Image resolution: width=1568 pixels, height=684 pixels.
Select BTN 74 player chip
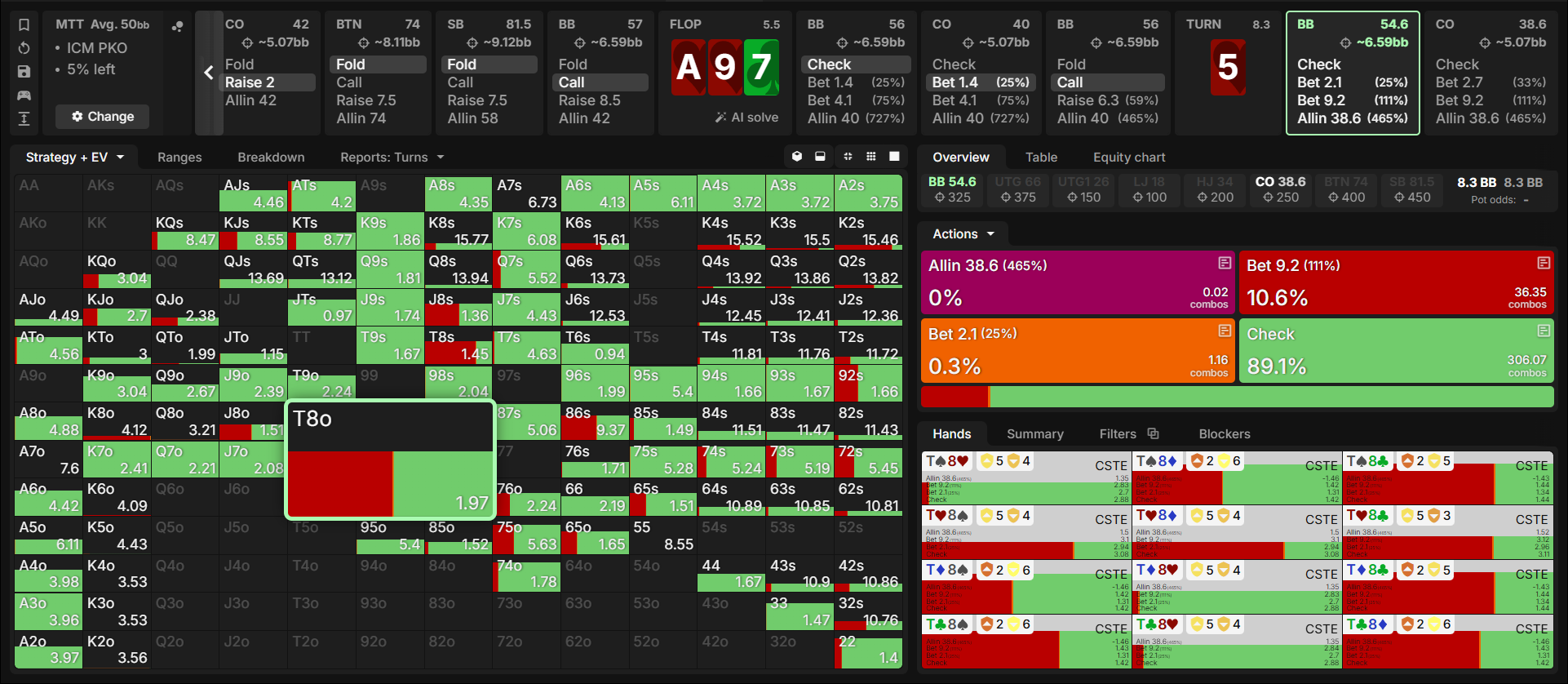coord(1346,189)
